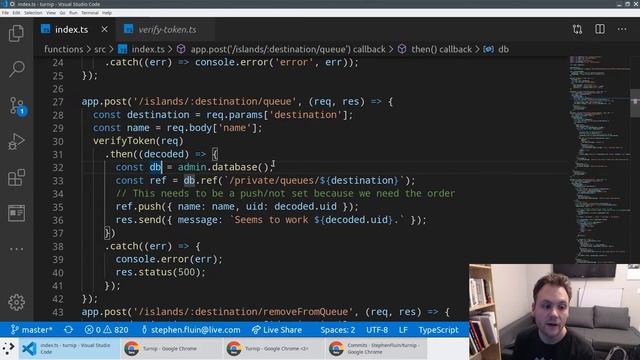This screenshot has height=360, width=640.
Task: Open the Edit menu
Action: [x=16, y=13]
